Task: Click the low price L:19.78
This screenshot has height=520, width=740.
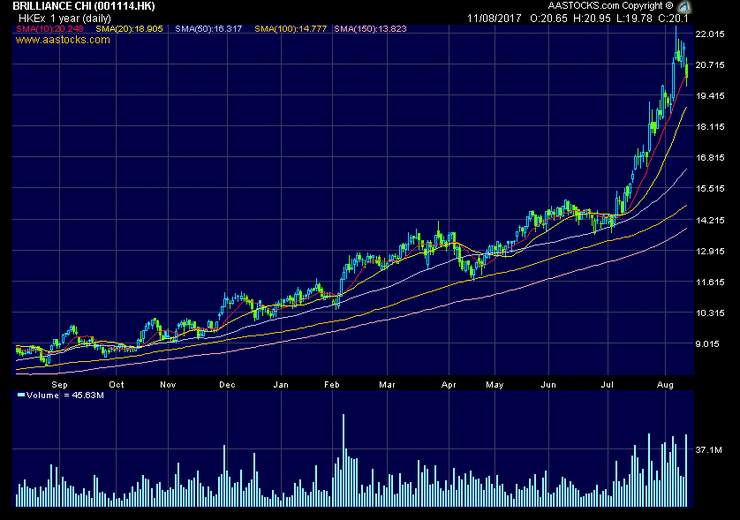Action: (x=634, y=18)
